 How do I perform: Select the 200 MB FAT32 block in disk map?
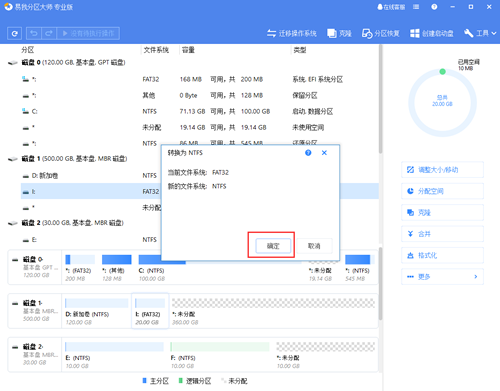[80, 268]
